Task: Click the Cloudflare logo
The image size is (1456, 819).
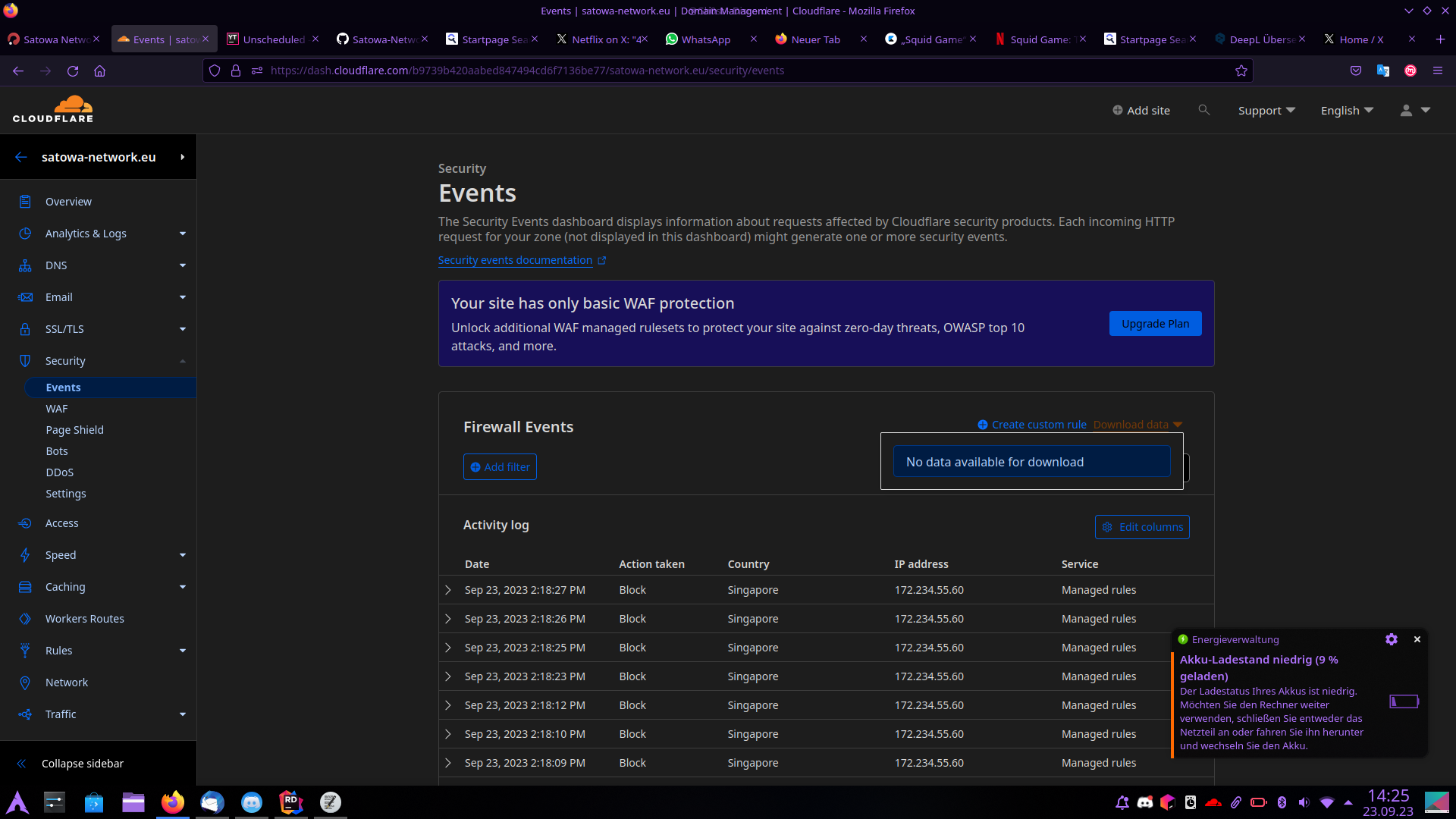Action: [x=53, y=109]
